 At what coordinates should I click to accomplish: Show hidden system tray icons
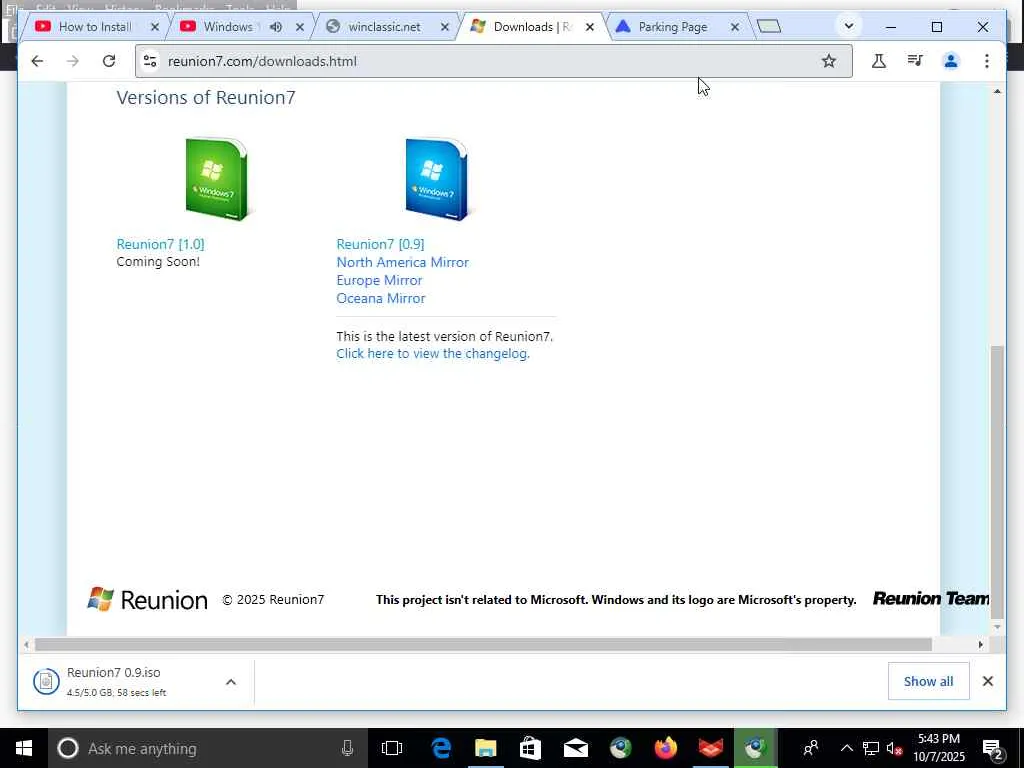846,748
